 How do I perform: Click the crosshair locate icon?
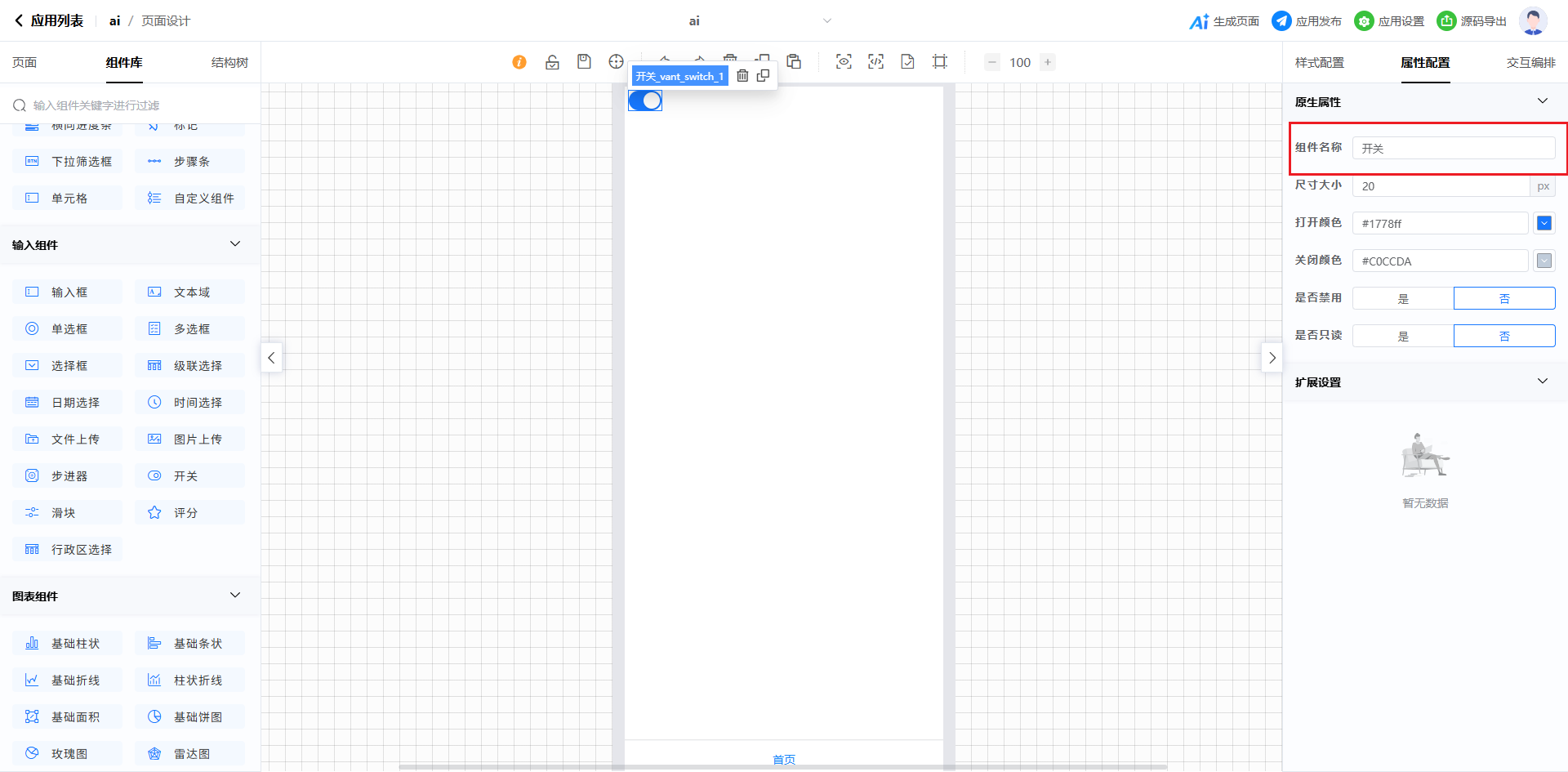(x=616, y=62)
